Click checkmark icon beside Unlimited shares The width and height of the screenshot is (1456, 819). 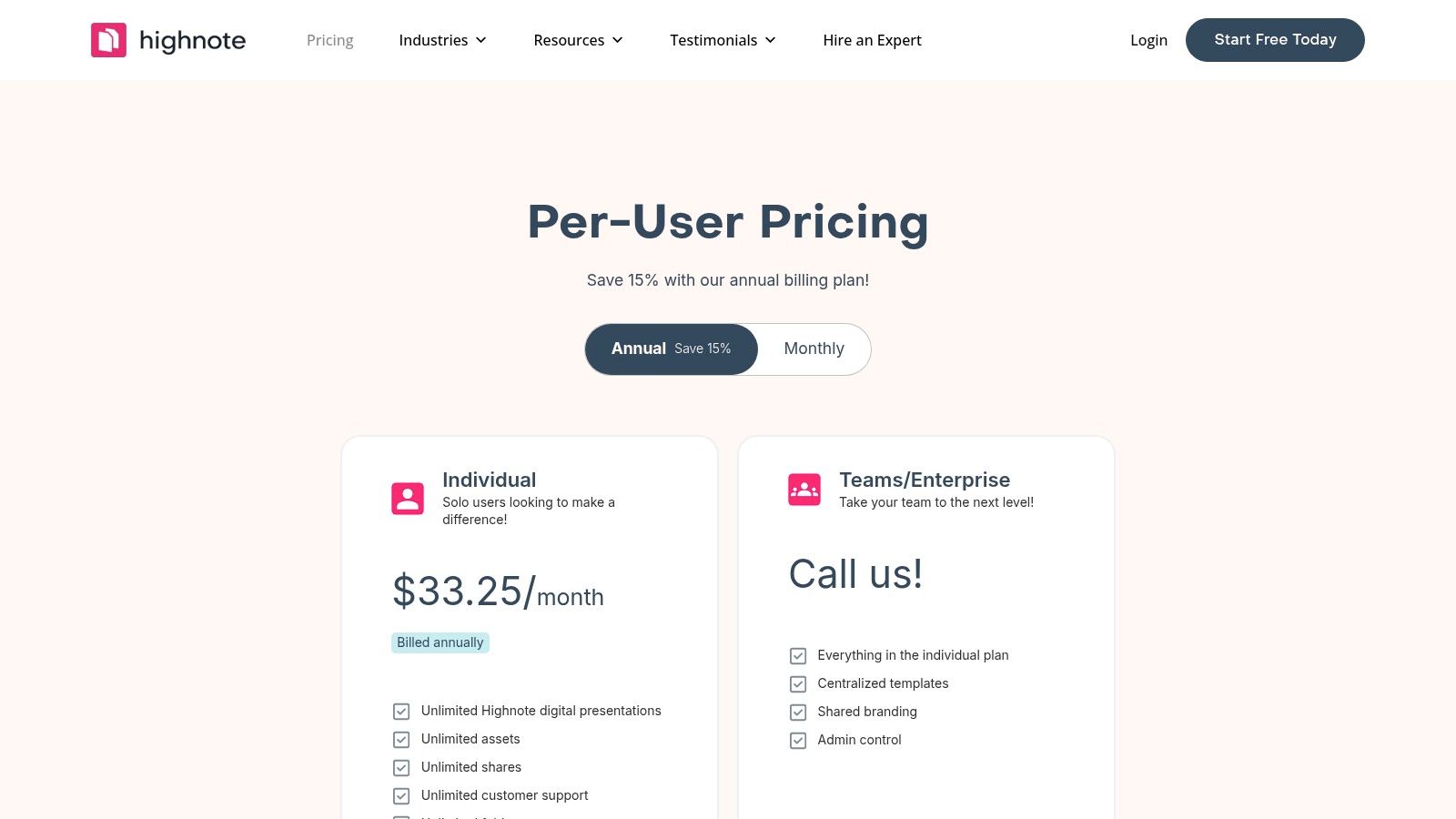(401, 768)
